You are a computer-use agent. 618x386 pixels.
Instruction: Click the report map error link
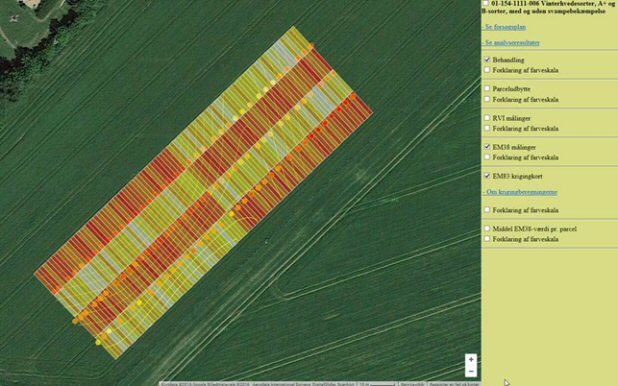(x=454, y=384)
